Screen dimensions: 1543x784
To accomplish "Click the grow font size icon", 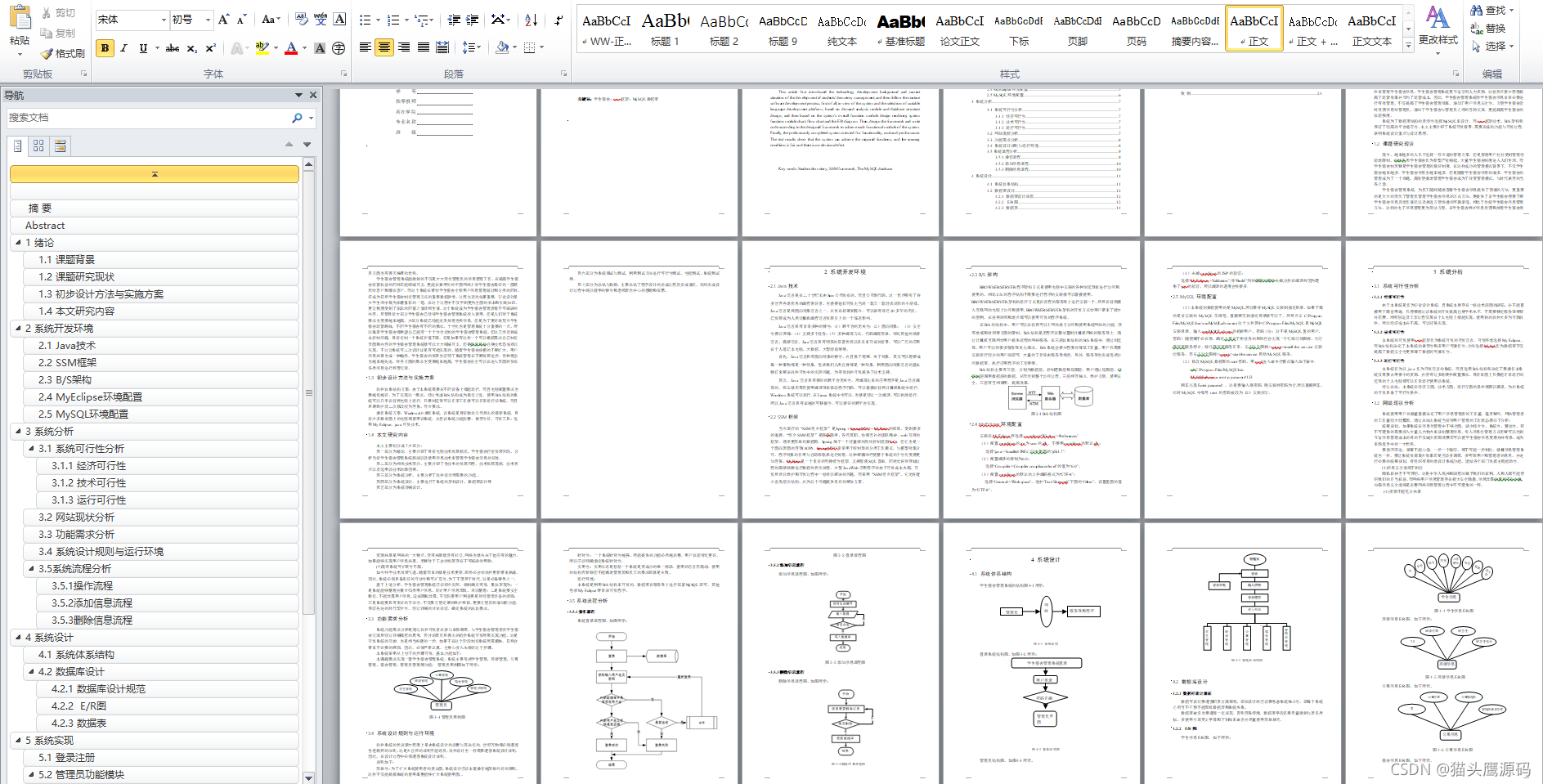I will click(x=223, y=19).
